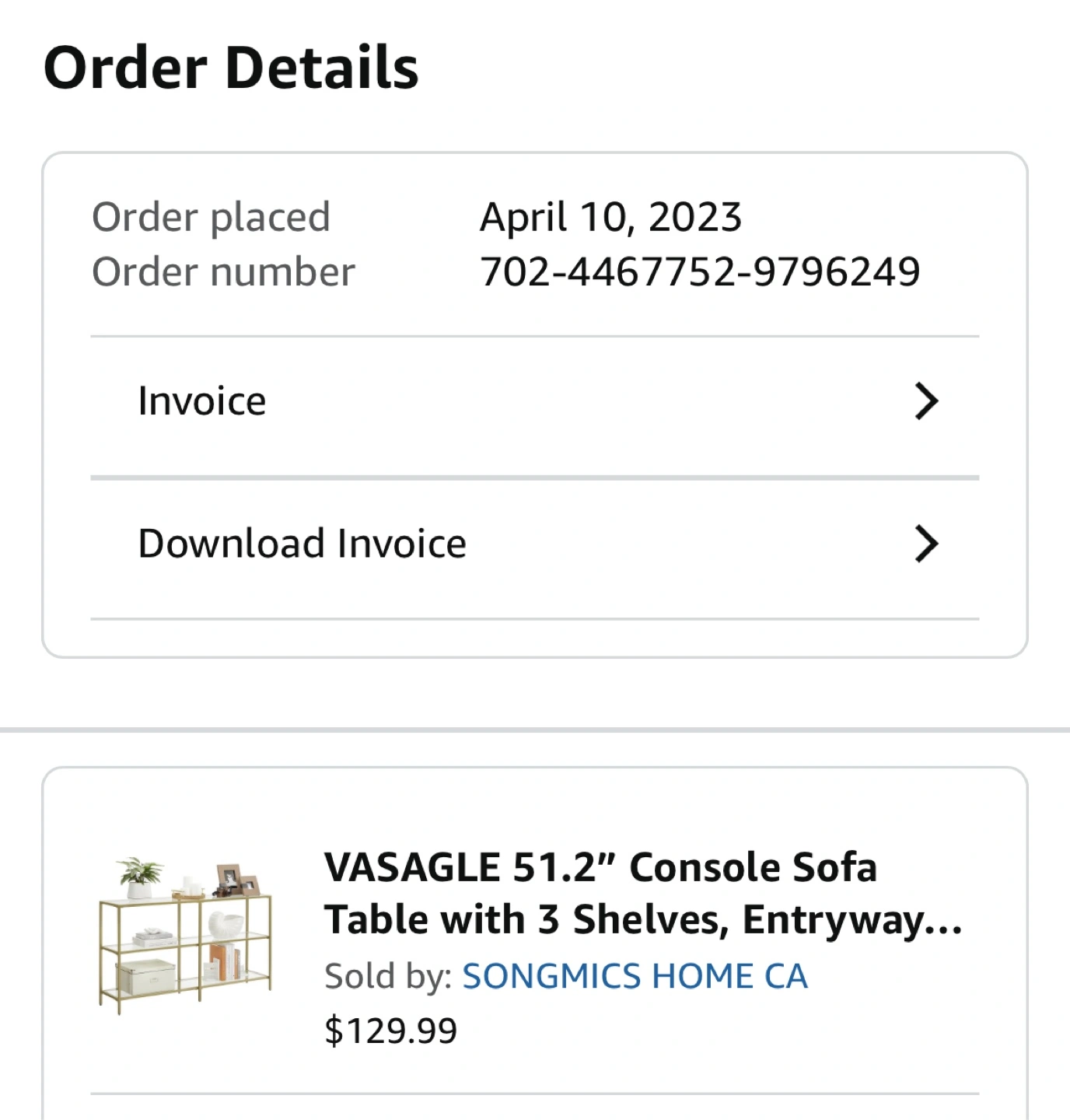
Task: Click the Sold by label text
Action: pyautogui.click(x=388, y=976)
